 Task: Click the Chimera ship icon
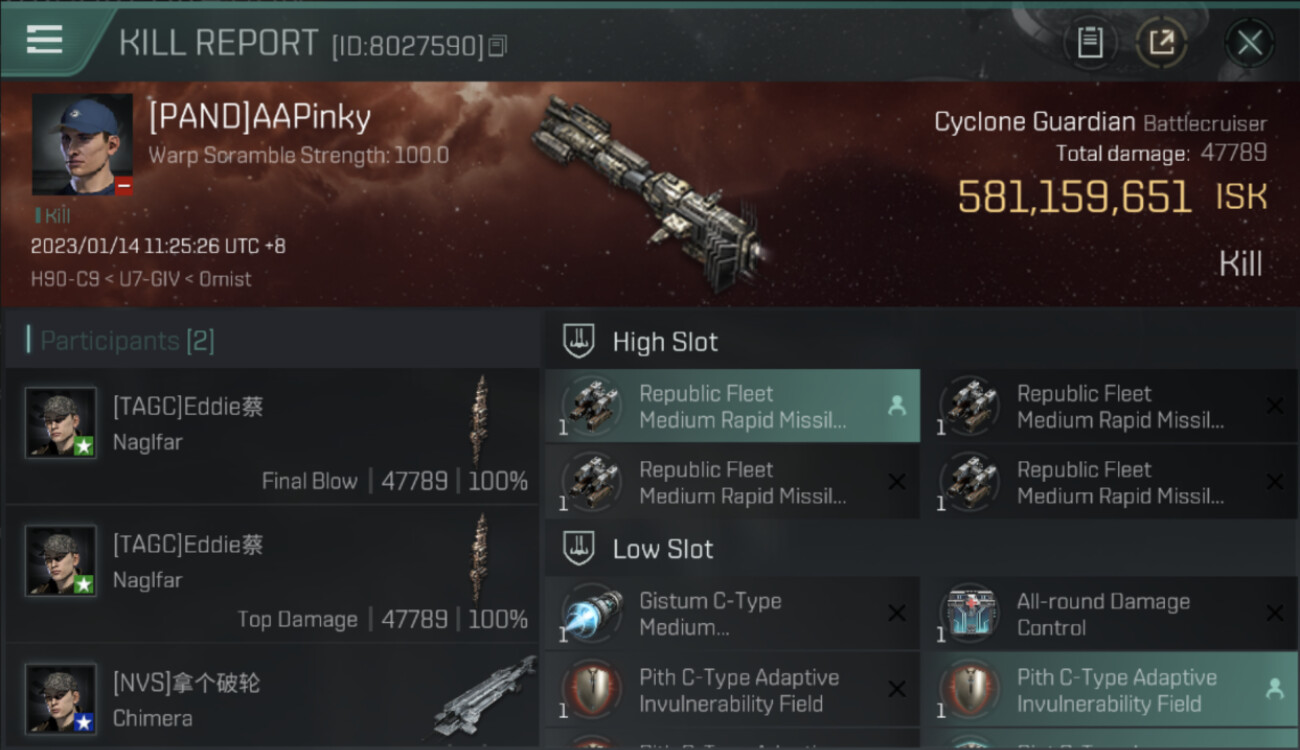(x=485, y=695)
